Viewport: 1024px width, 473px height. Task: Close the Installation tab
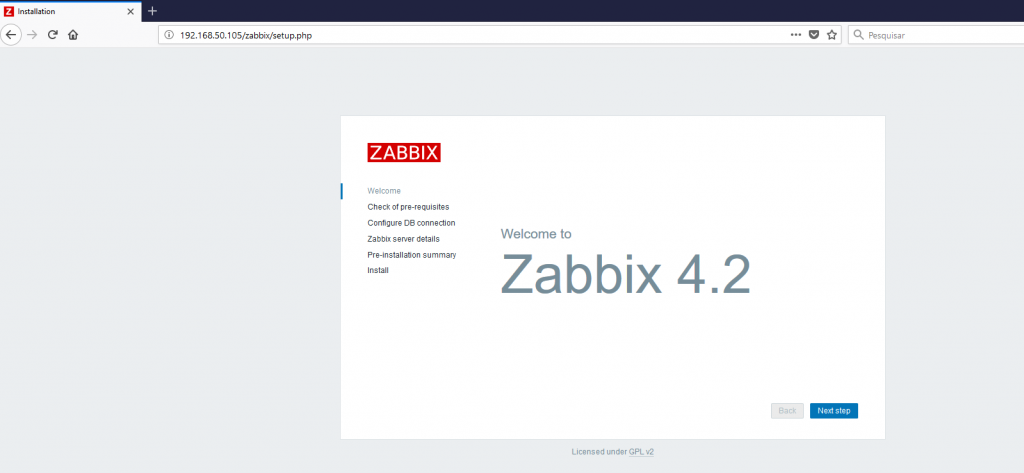(131, 12)
